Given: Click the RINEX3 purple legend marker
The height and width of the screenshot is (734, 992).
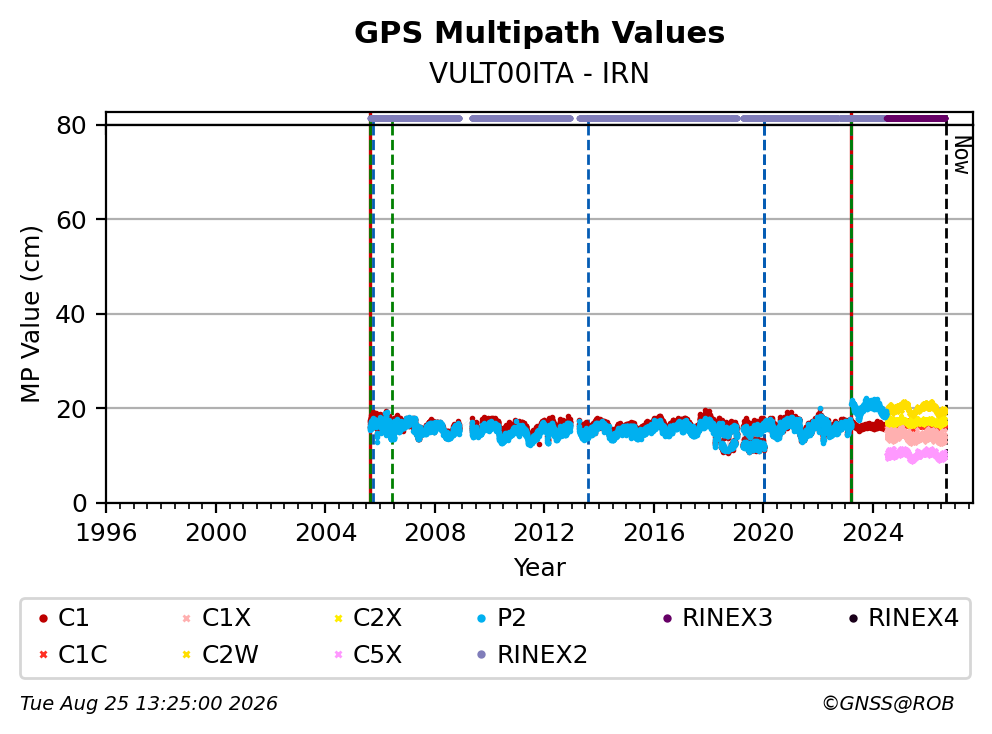Looking at the screenshot, I should [x=667, y=618].
